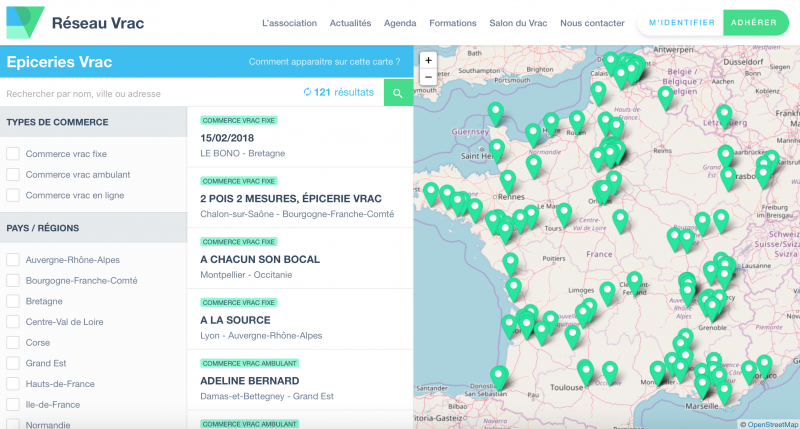Viewport: 800px width, 429px height.
Task: Click the Réseau Vrac logo icon
Action: point(25,22)
